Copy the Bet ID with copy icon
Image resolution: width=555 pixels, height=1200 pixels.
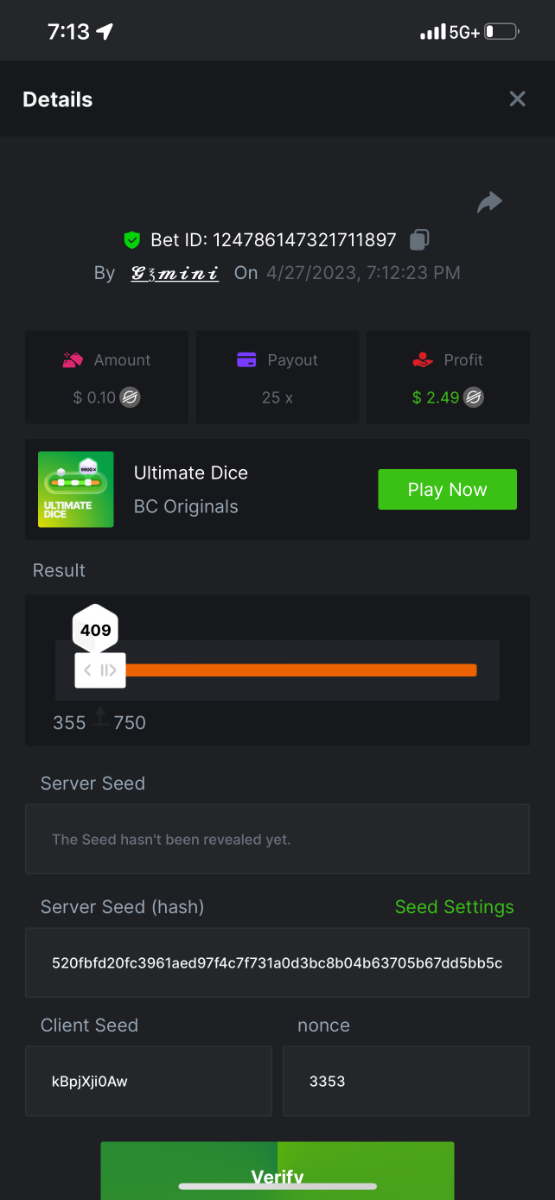(420, 240)
